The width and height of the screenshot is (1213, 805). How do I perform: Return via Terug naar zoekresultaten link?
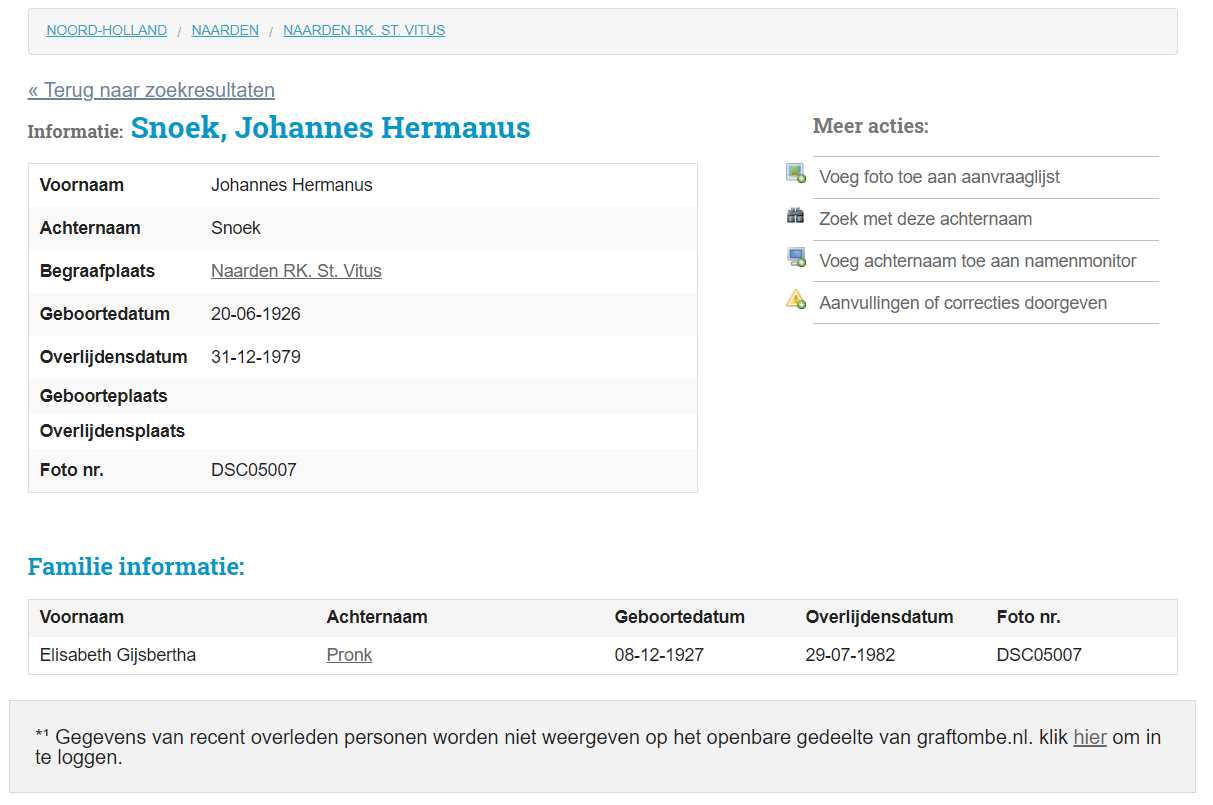(151, 91)
